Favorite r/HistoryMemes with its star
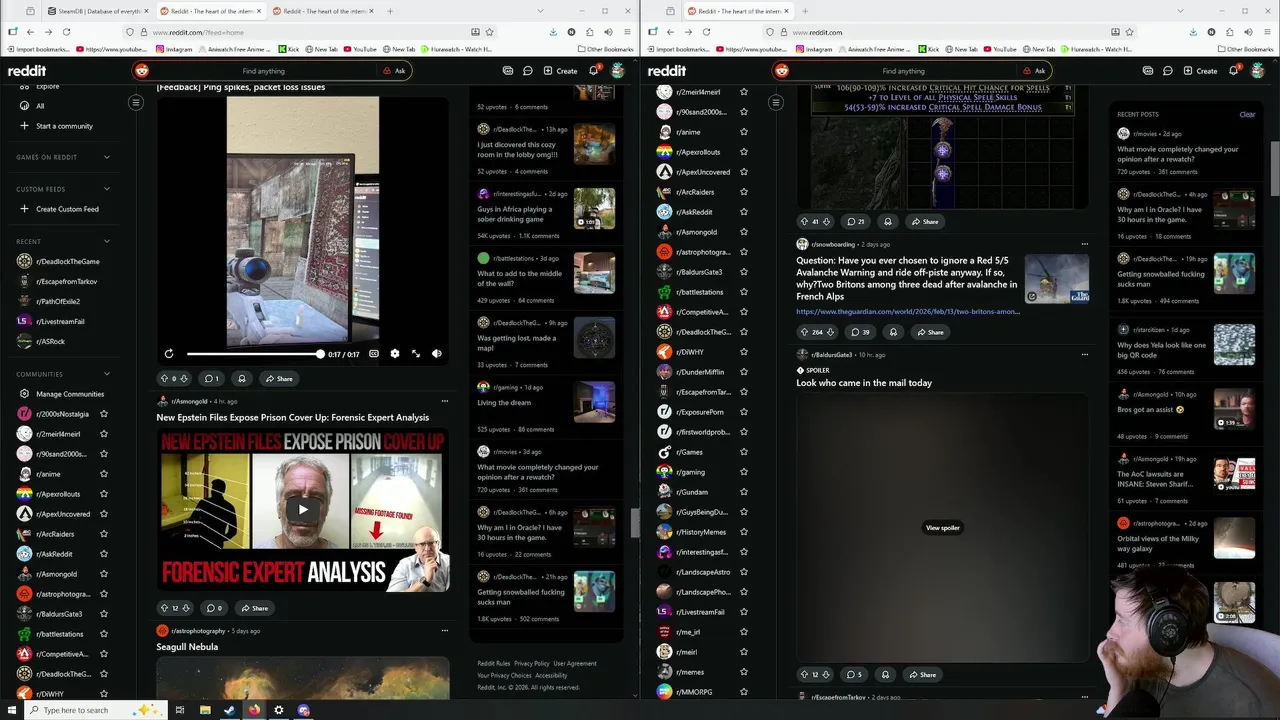 tap(744, 532)
